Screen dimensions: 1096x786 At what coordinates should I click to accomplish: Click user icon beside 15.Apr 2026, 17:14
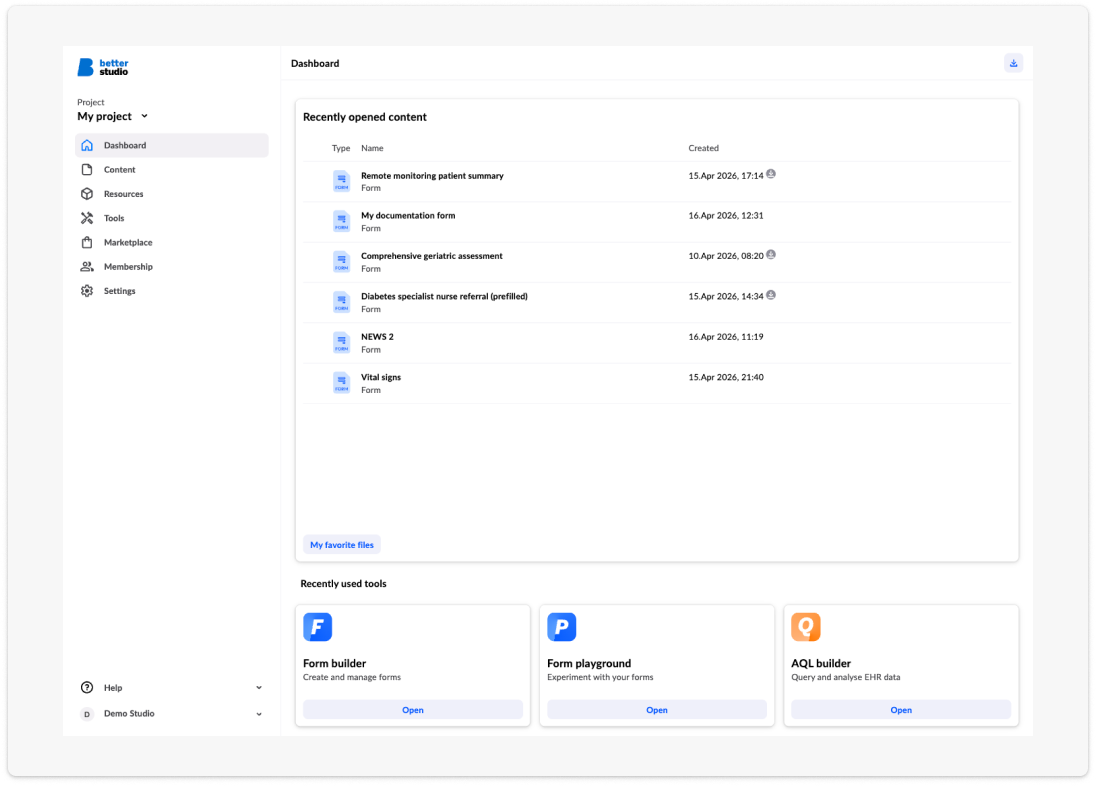coord(770,174)
